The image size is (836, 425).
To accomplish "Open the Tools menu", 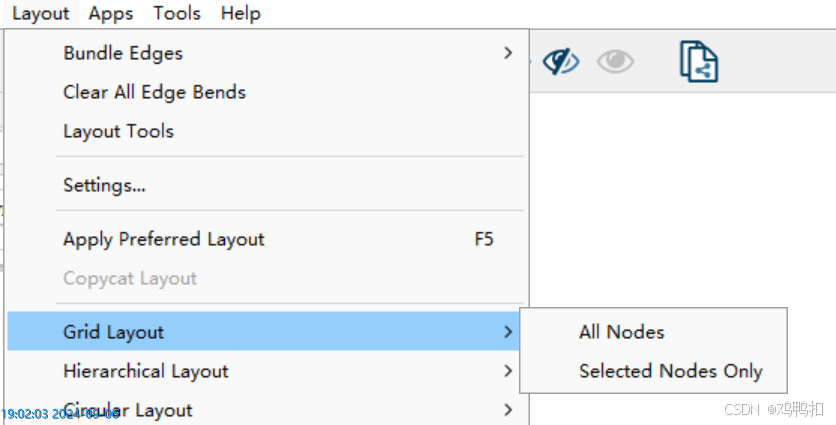I will (177, 13).
